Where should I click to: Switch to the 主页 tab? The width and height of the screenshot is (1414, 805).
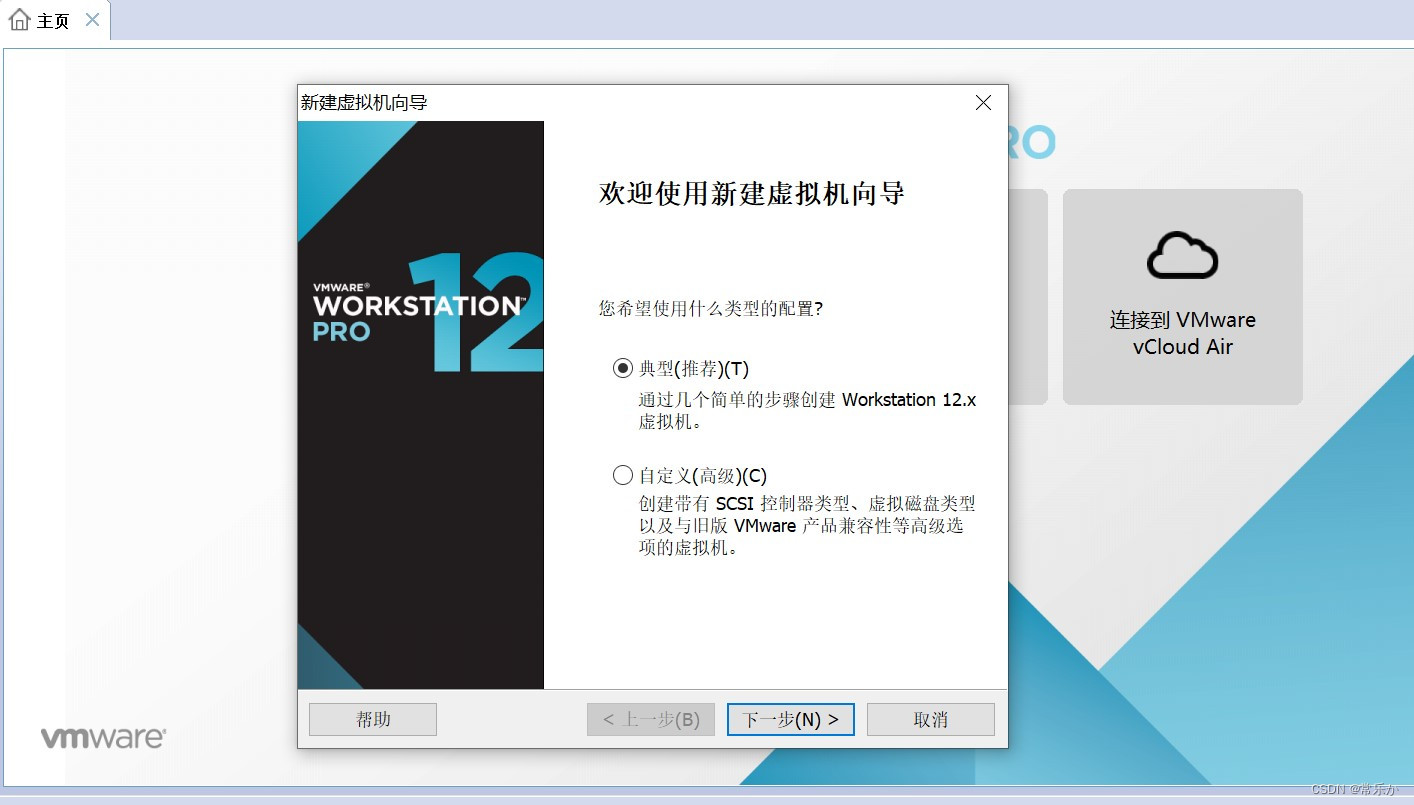(53, 21)
